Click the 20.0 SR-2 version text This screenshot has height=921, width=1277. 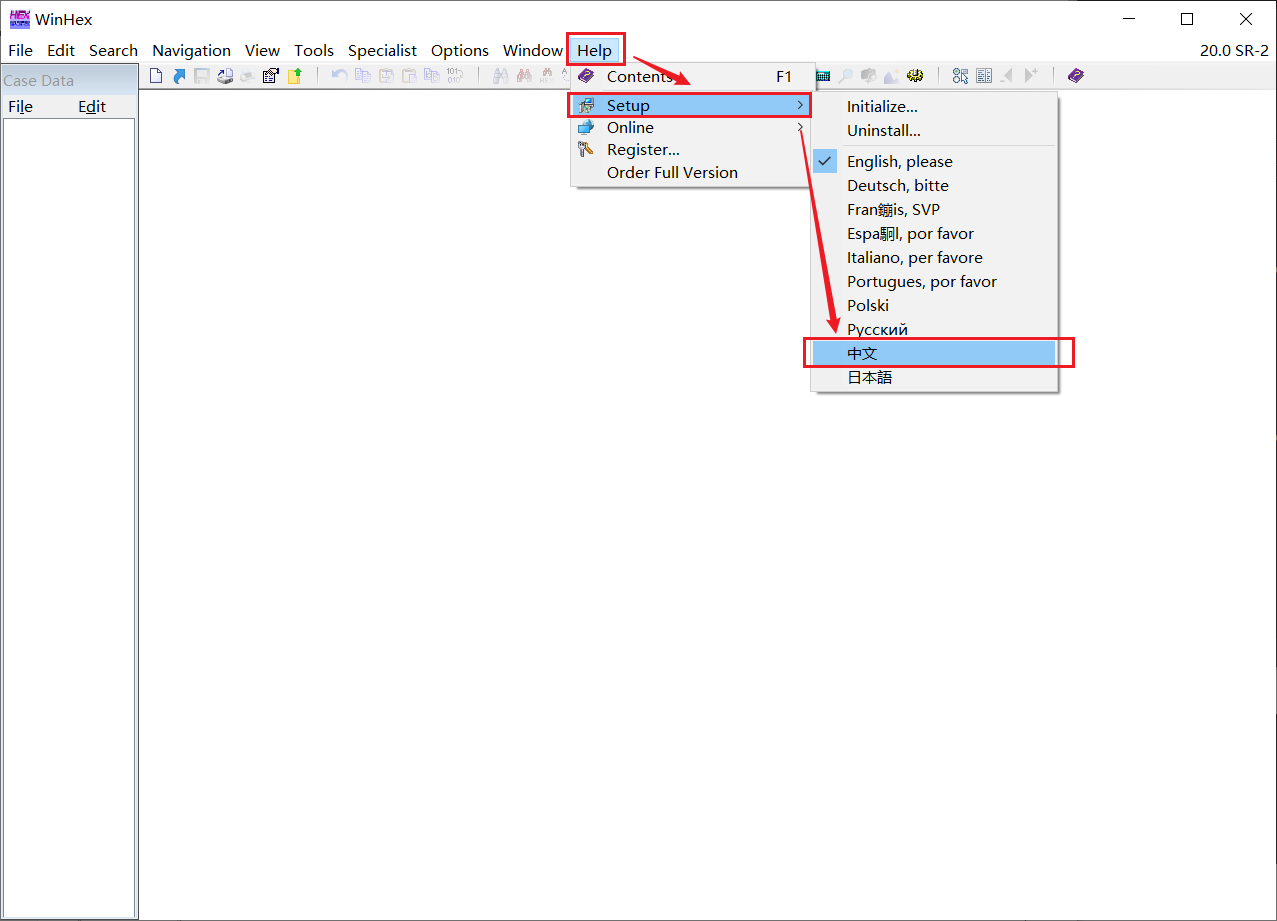point(1235,51)
